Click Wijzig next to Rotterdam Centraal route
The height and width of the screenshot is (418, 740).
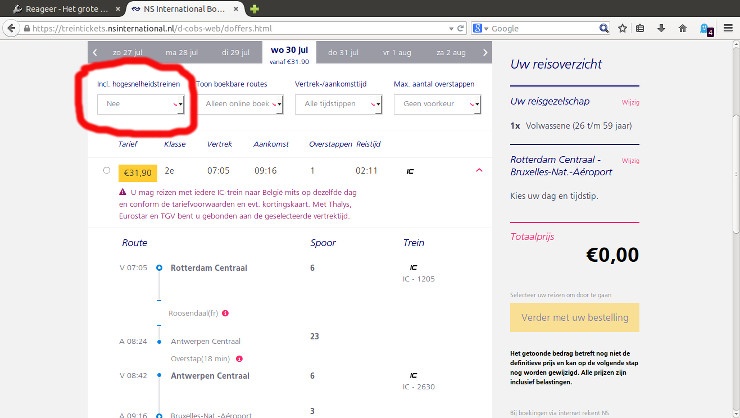(630, 161)
